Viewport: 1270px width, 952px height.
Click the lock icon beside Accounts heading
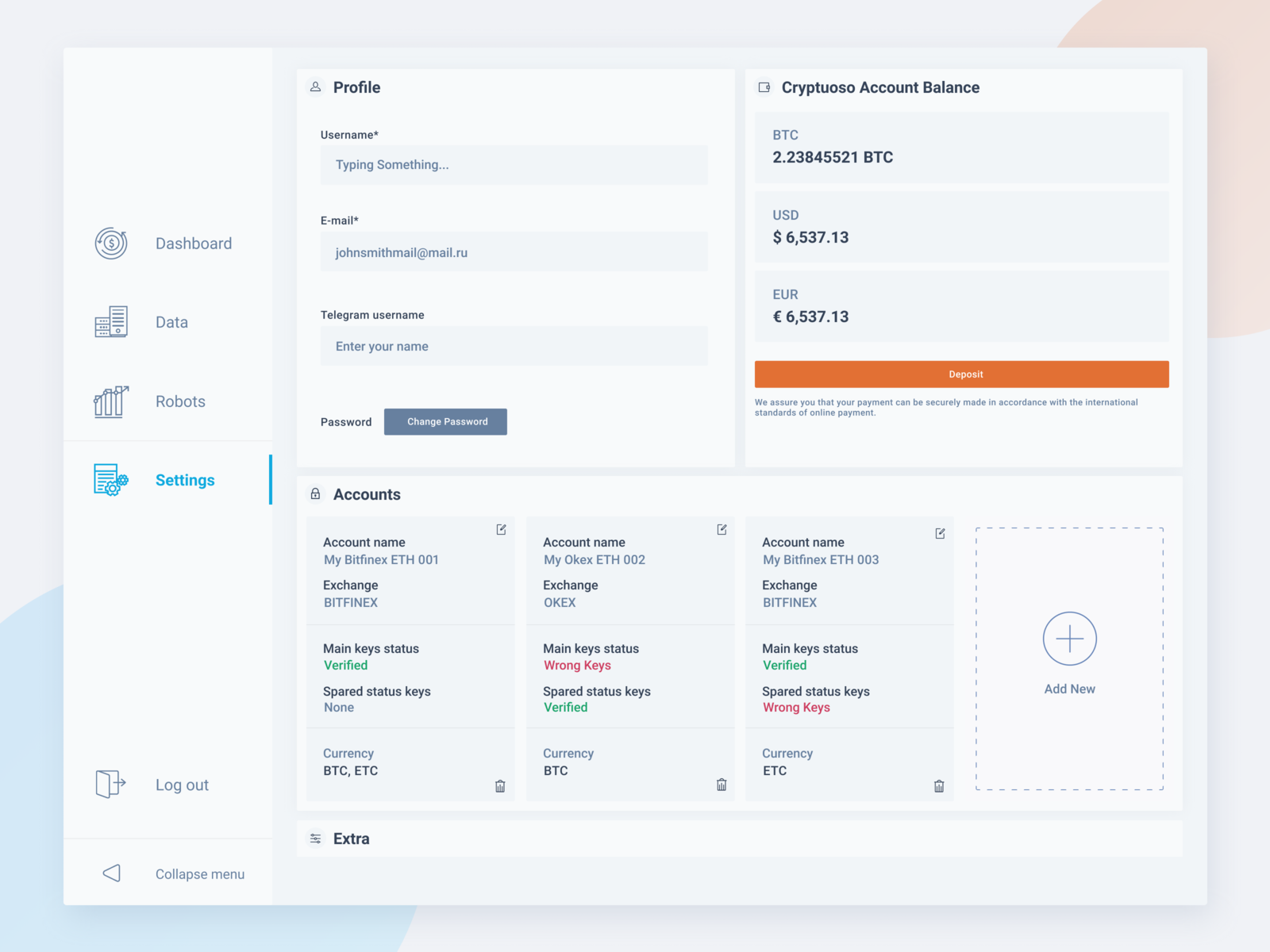[315, 493]
